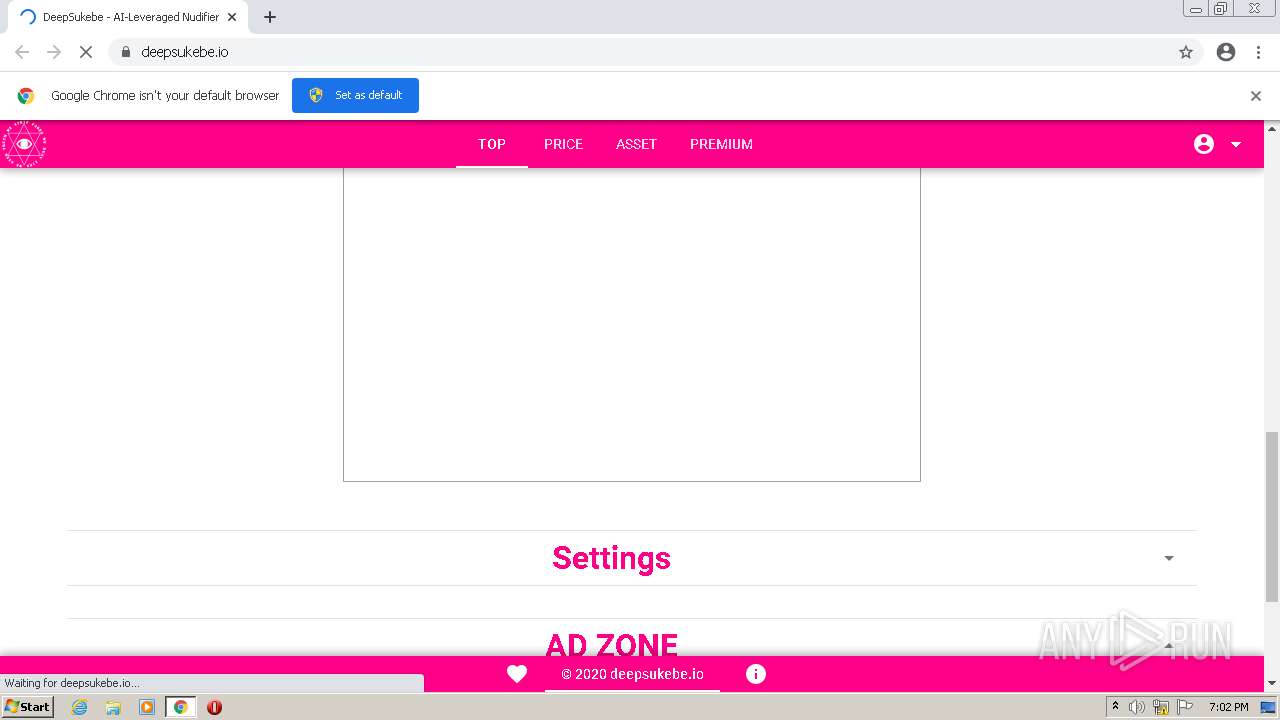
Task: Click the red Opera-style taskbar icon
Action: 214,707
